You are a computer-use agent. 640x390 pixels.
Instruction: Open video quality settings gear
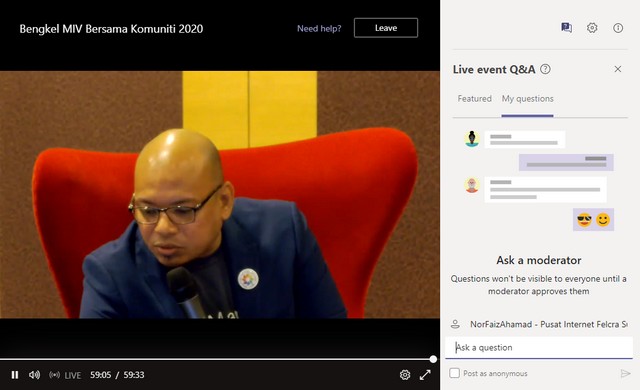click(404, 374)
